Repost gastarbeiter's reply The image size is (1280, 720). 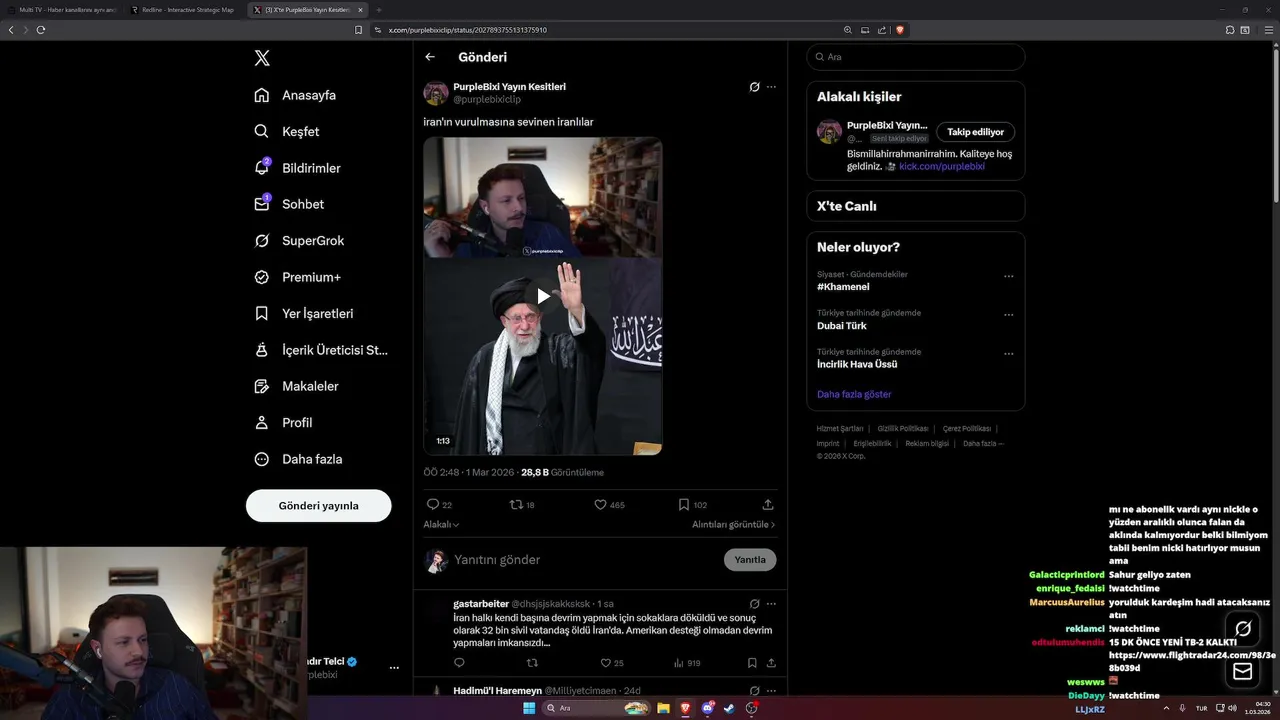532,663
